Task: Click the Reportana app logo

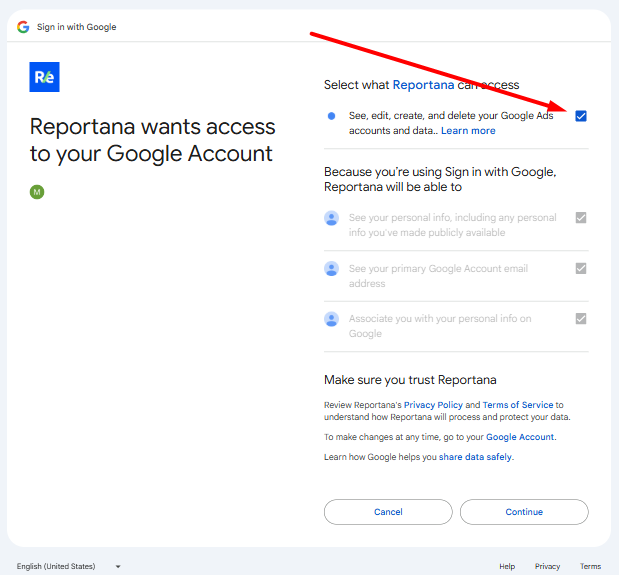Action: coord(45,76)
